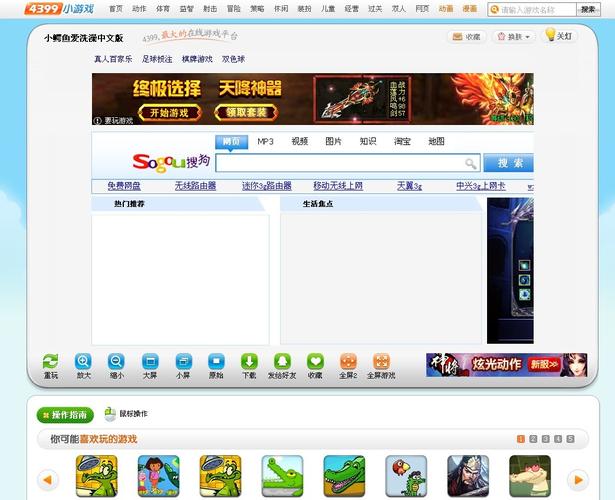The height and width of the screenshot is (500, 615).
Task: Open the 冒险 adventure category
Action: coord(234,9)
